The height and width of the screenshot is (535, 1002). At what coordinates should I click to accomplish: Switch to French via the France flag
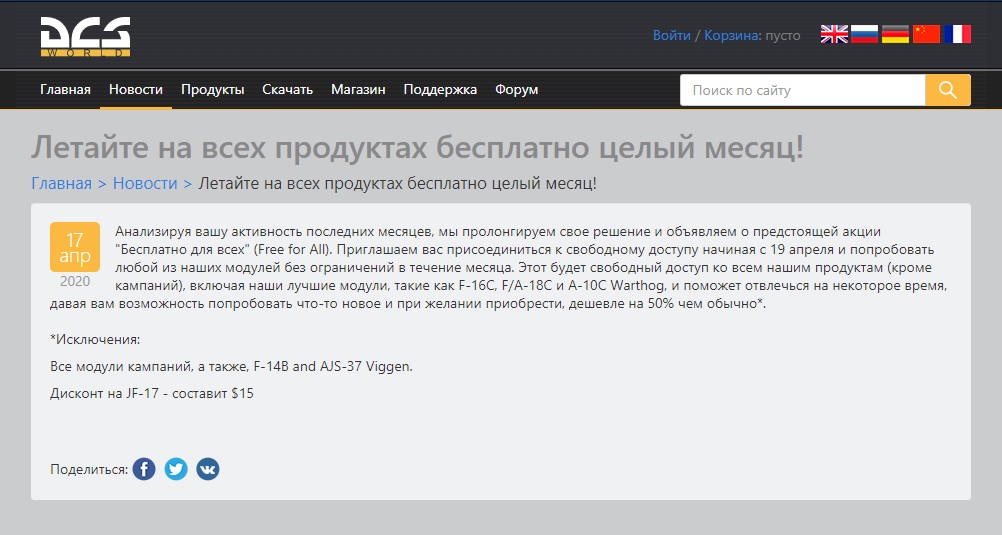click(x=957, y=35)
